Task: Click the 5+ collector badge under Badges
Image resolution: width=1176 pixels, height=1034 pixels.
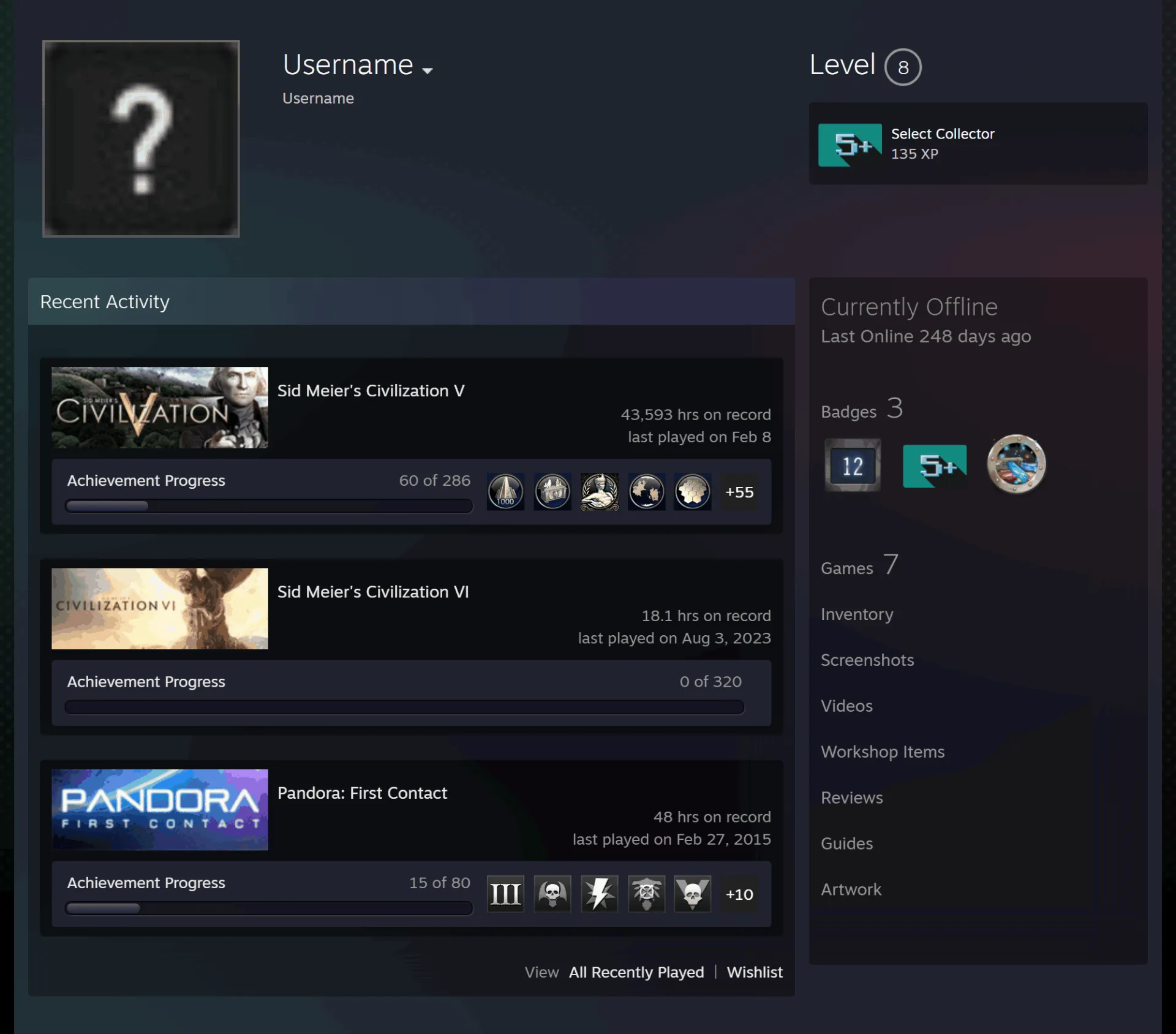Action: tap(935, 466)
